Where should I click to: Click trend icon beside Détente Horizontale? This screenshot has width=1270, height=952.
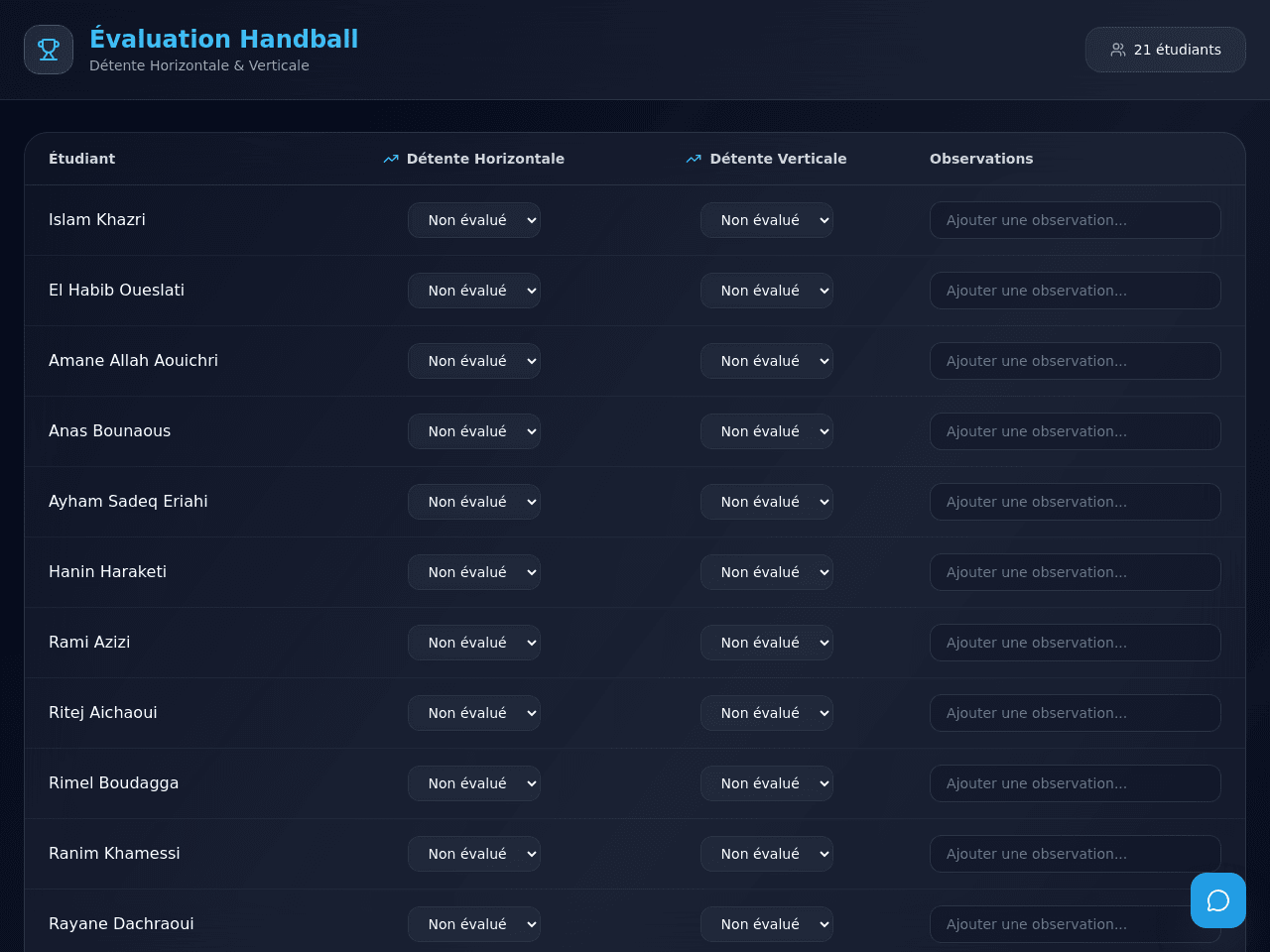[391, 159]
